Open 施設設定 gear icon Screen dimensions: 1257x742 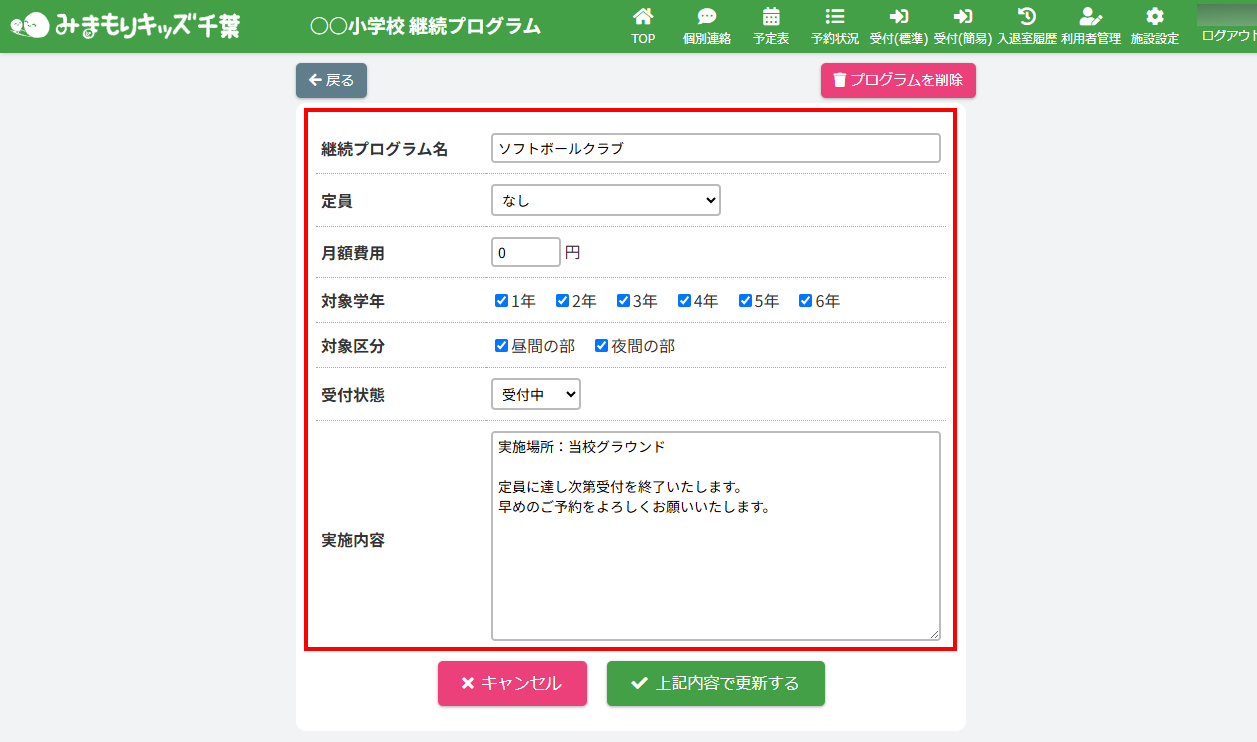click(x=1155, y=17)
